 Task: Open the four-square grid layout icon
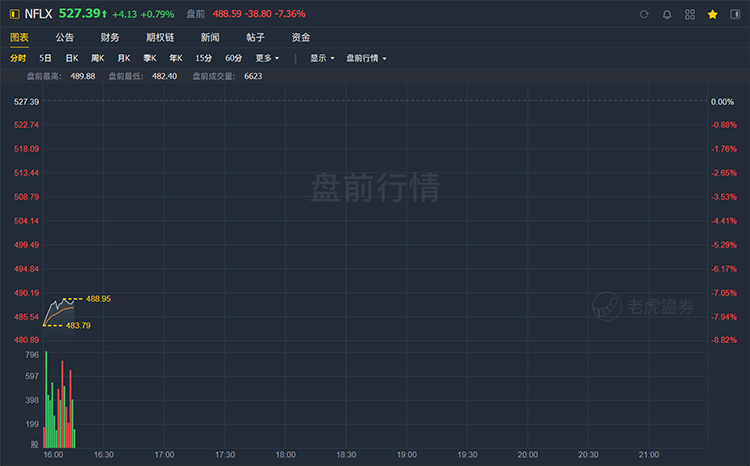click(x=690, y=14)
